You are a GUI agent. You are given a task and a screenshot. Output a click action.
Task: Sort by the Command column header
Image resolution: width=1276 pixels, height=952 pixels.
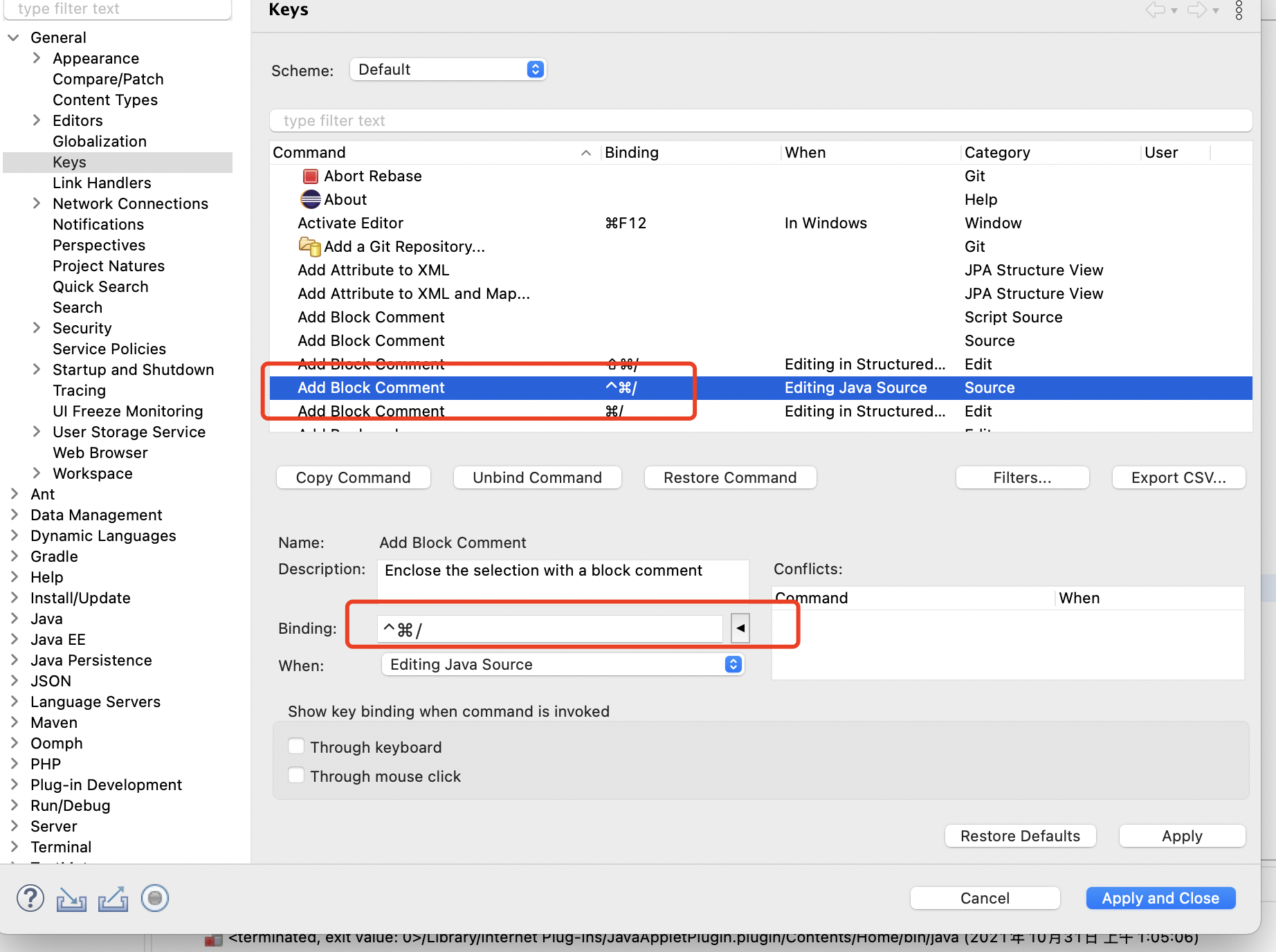click(435, 152)
